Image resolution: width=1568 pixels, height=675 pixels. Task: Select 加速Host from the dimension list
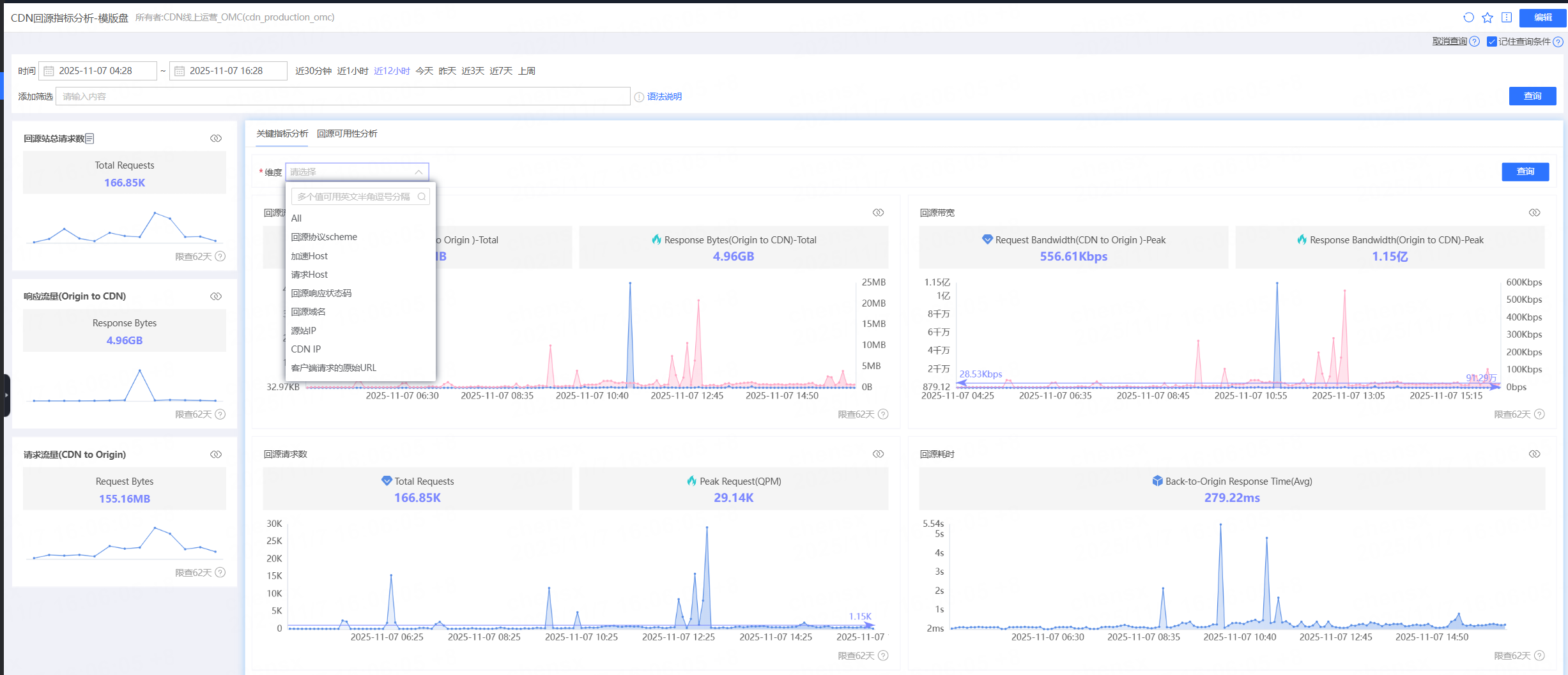pyautogui.click(x=309, y=255)
